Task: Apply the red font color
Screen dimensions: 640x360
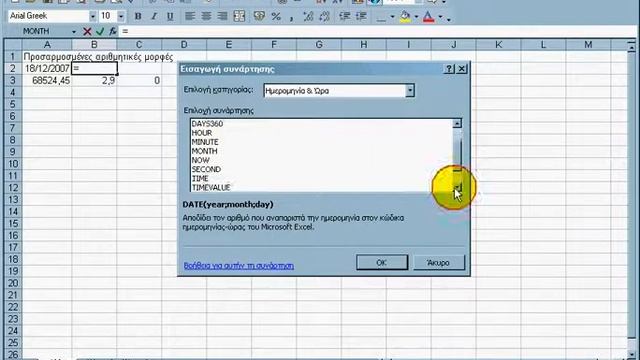Action: (429, 16)
